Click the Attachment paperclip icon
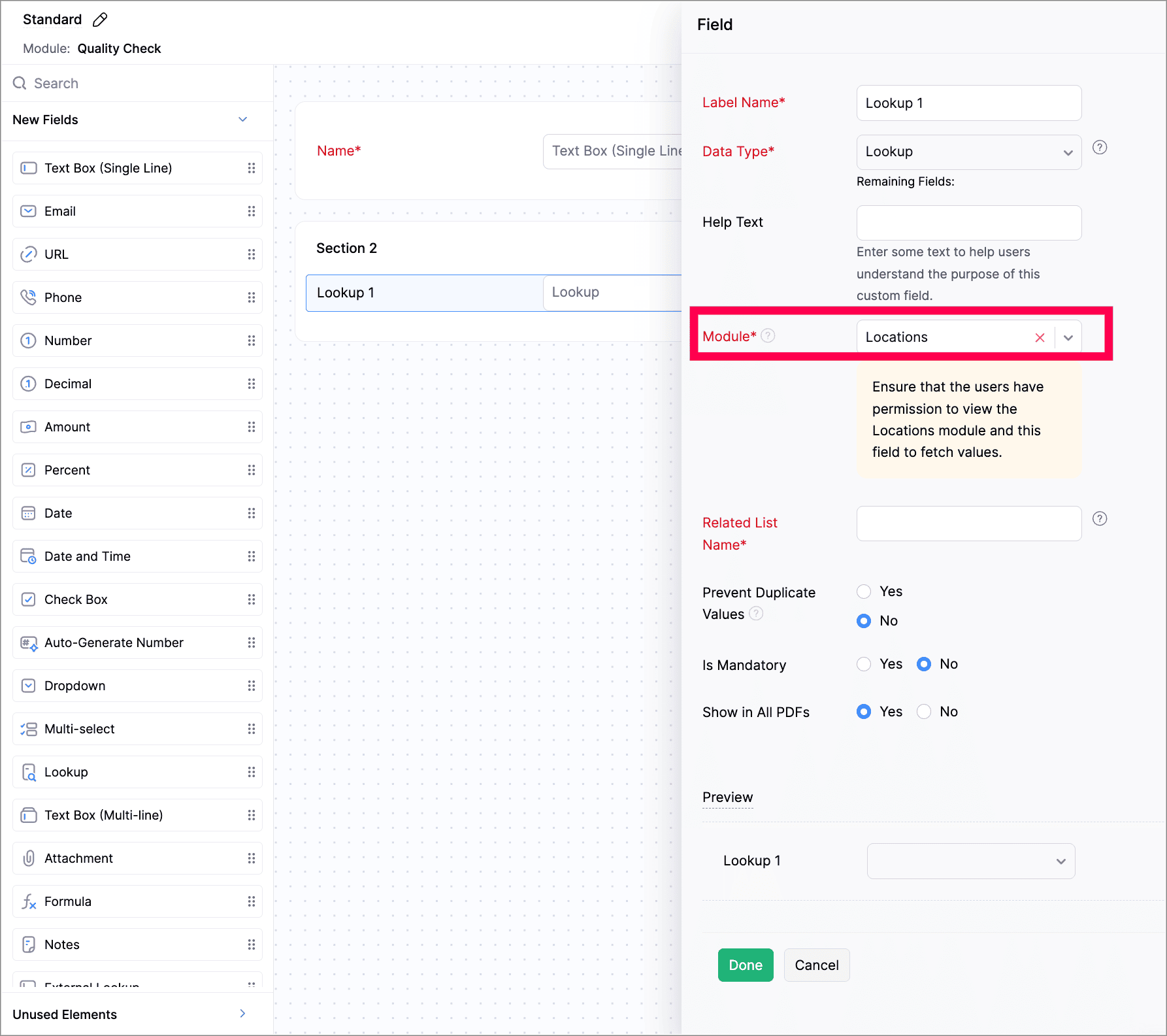 (x=29, y=858)
